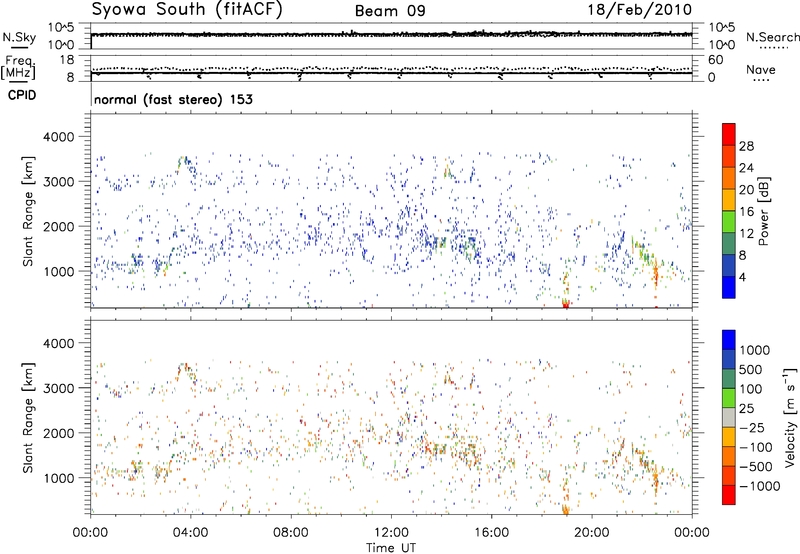Pick the teal 100–500 Velocity swatch
The image size is (800, 554).
pyautogui.click(x=729, y=379)
